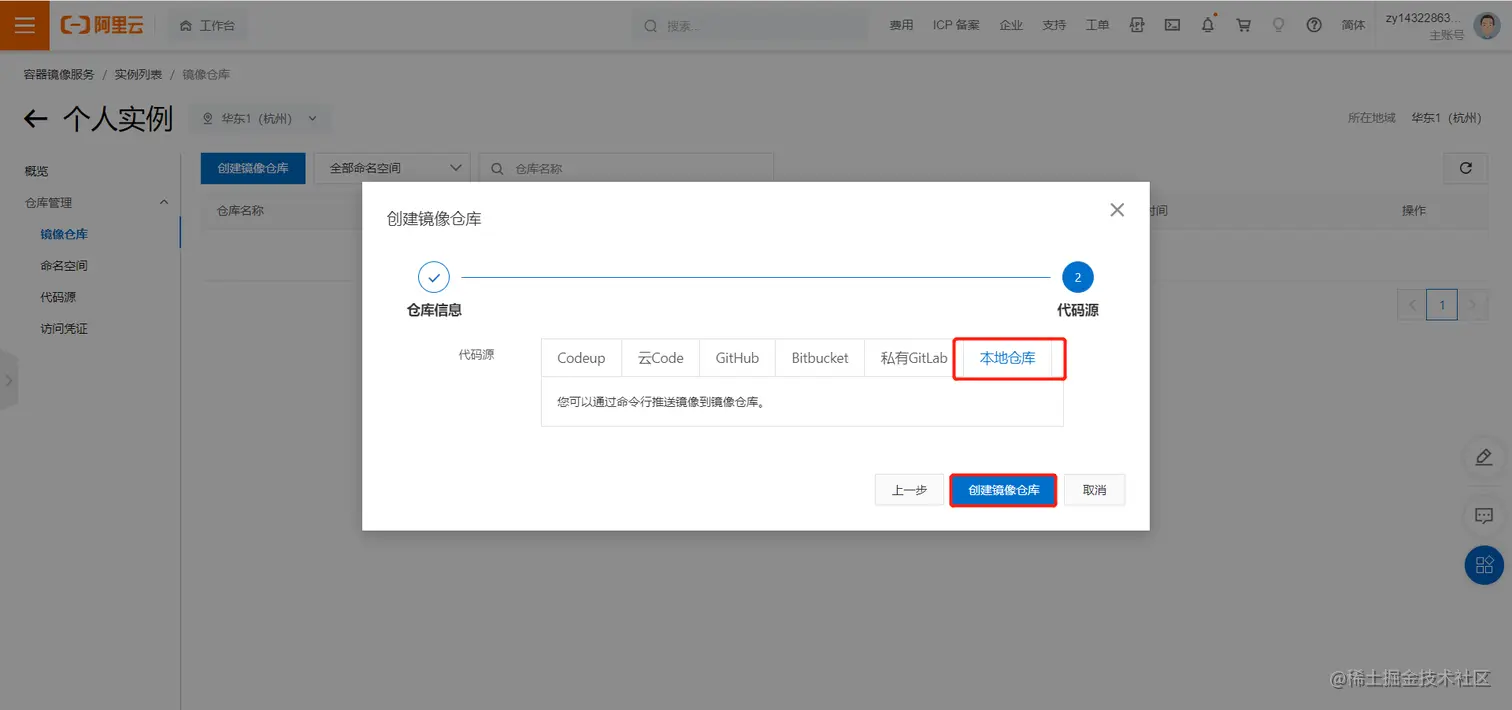Go to 实例列表 breadcrumb

click(138, 75)
